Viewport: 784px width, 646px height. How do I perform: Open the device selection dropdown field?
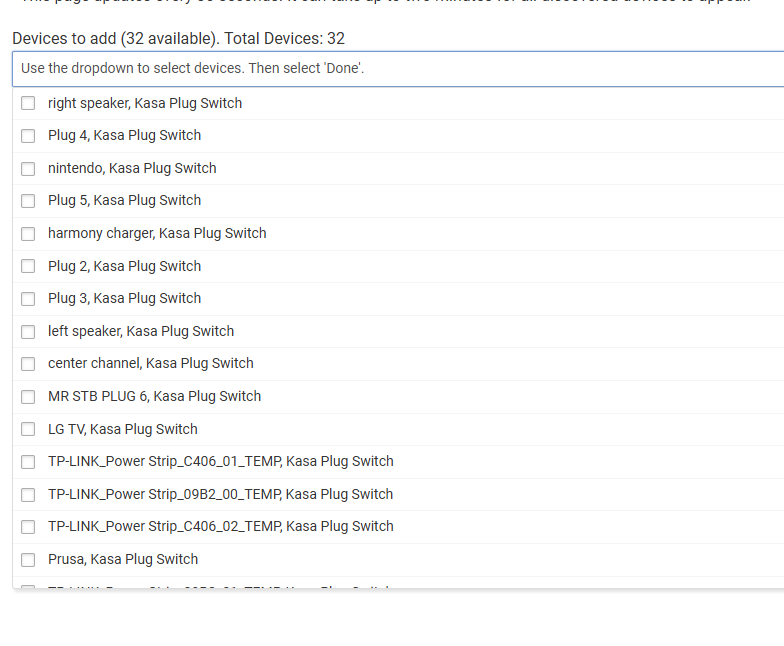click(398, 69)
